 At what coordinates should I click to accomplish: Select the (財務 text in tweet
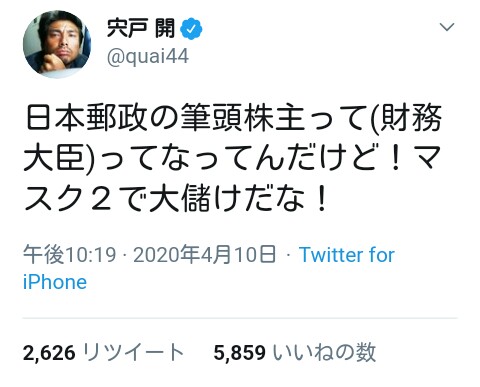[406, 118]
